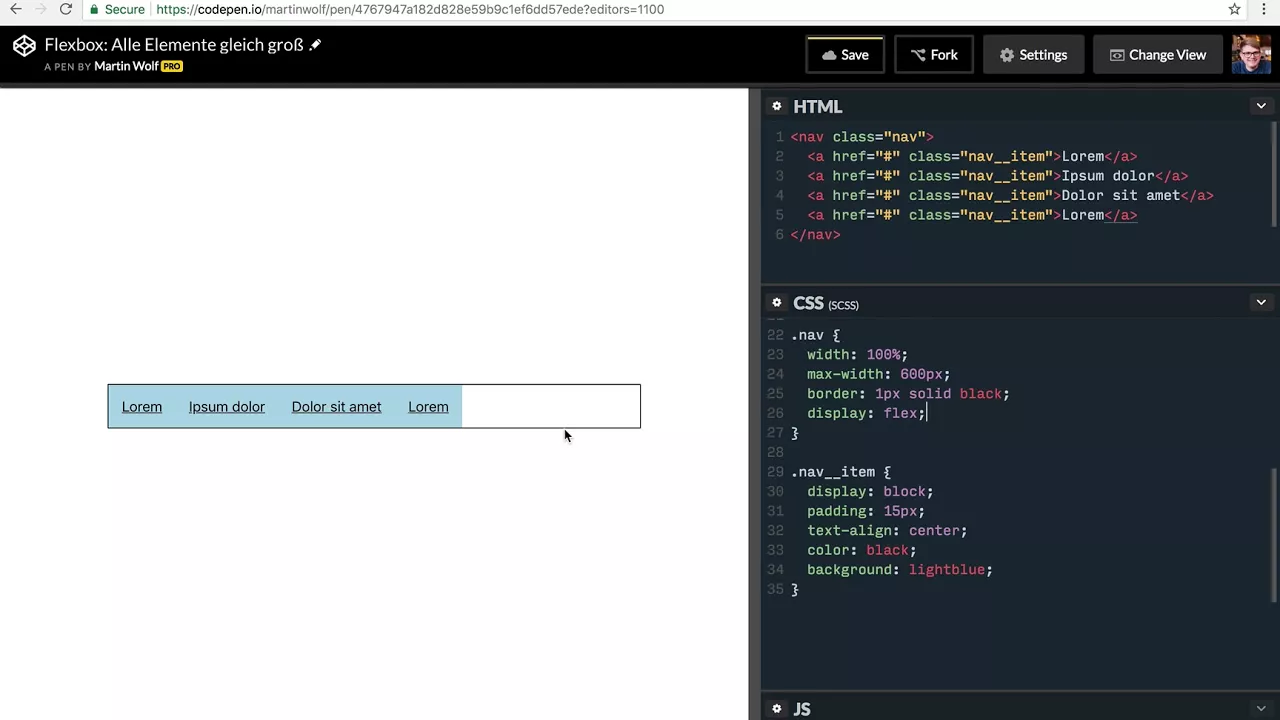The height and width of the screenshot is (720, 1280).
Task: Click first Lorem nav link in preview
Action: [x=142, y=407]
